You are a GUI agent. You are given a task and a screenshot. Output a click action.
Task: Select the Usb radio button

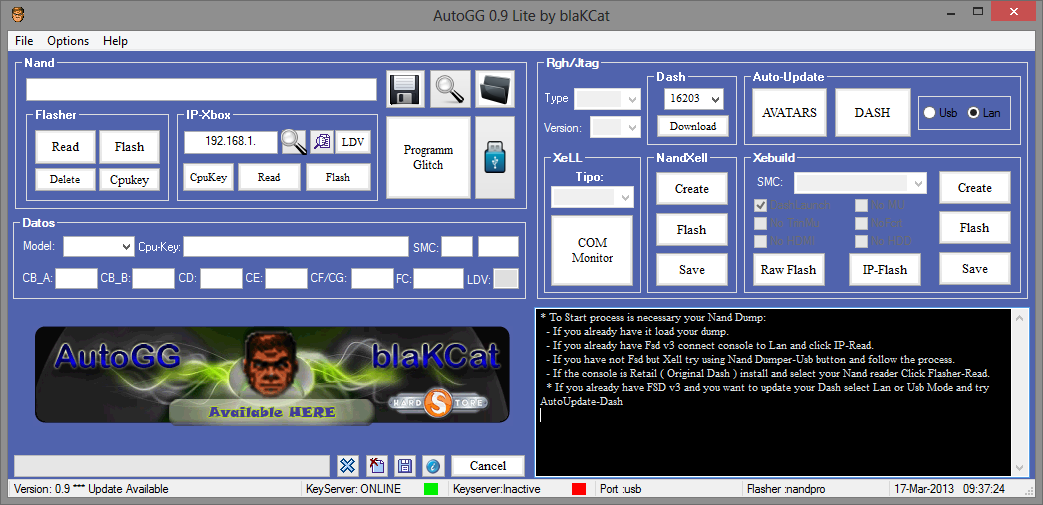click(x=930, y=113)
